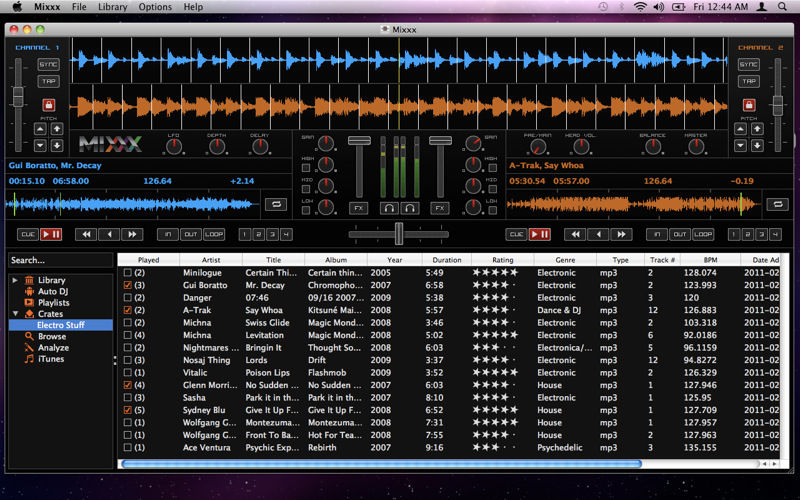The height and width of the screenshot is (500, 800).
Task: Open Playlists in sidebar
Action: click(x=54, y=303)
